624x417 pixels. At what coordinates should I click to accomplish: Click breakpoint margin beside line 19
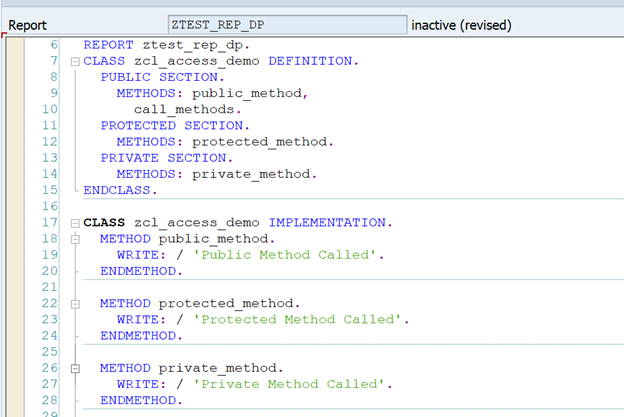click(14, 255)
